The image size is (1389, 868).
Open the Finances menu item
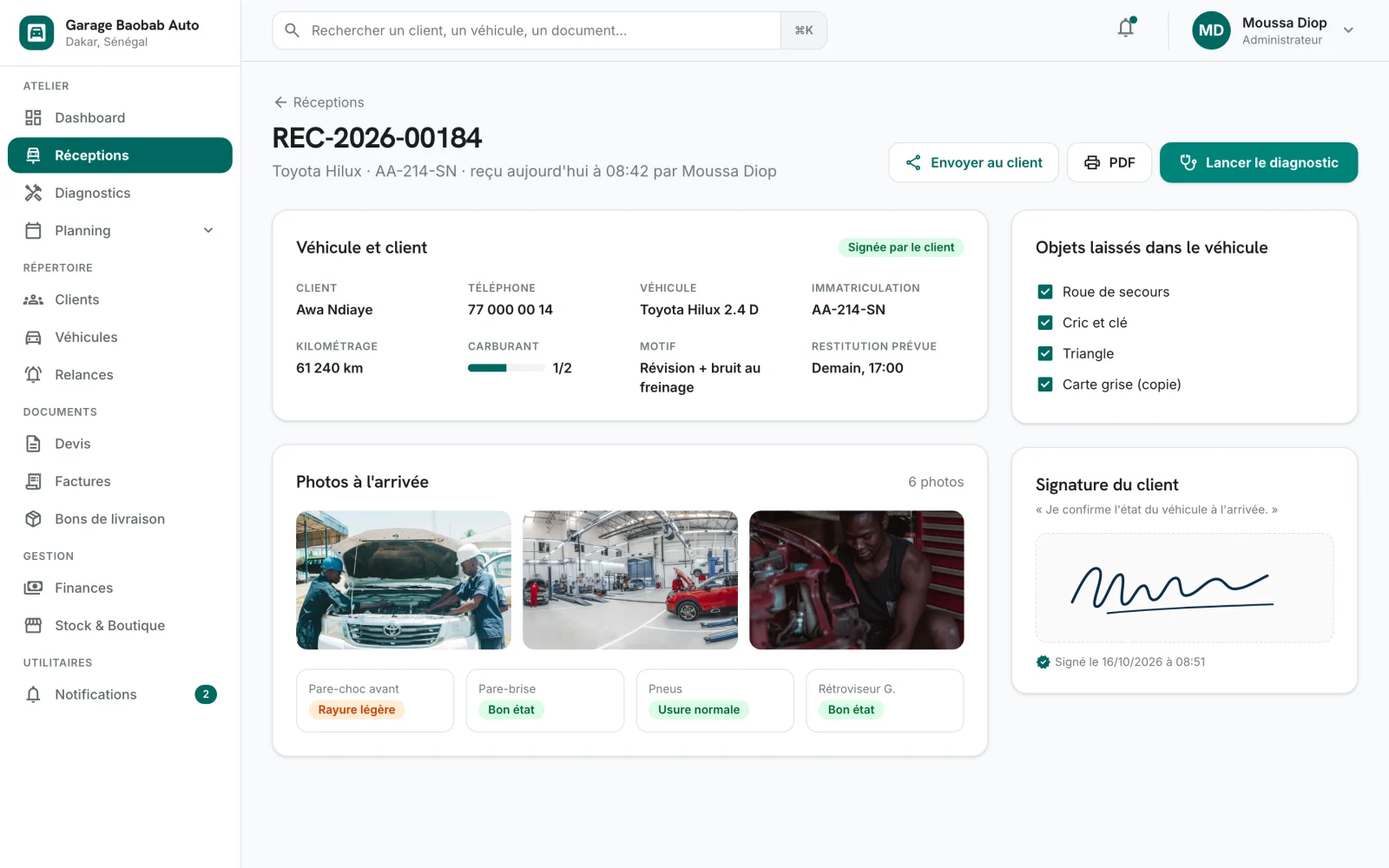click(x=120, y=589)
